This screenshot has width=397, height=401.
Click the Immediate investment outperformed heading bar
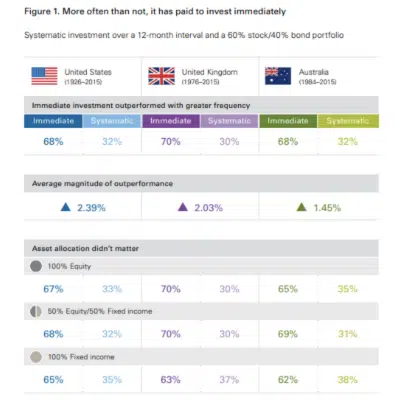click(x=201, y=105)
